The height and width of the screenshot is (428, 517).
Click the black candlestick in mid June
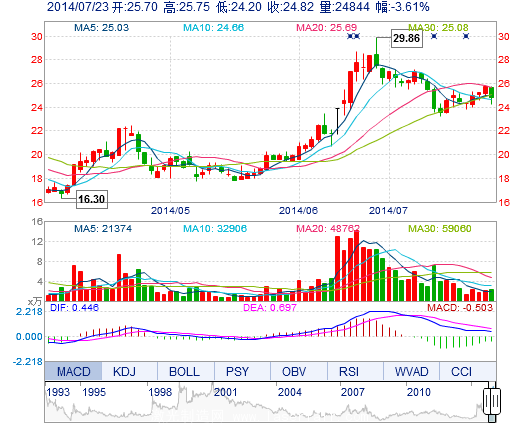(337, 121)
